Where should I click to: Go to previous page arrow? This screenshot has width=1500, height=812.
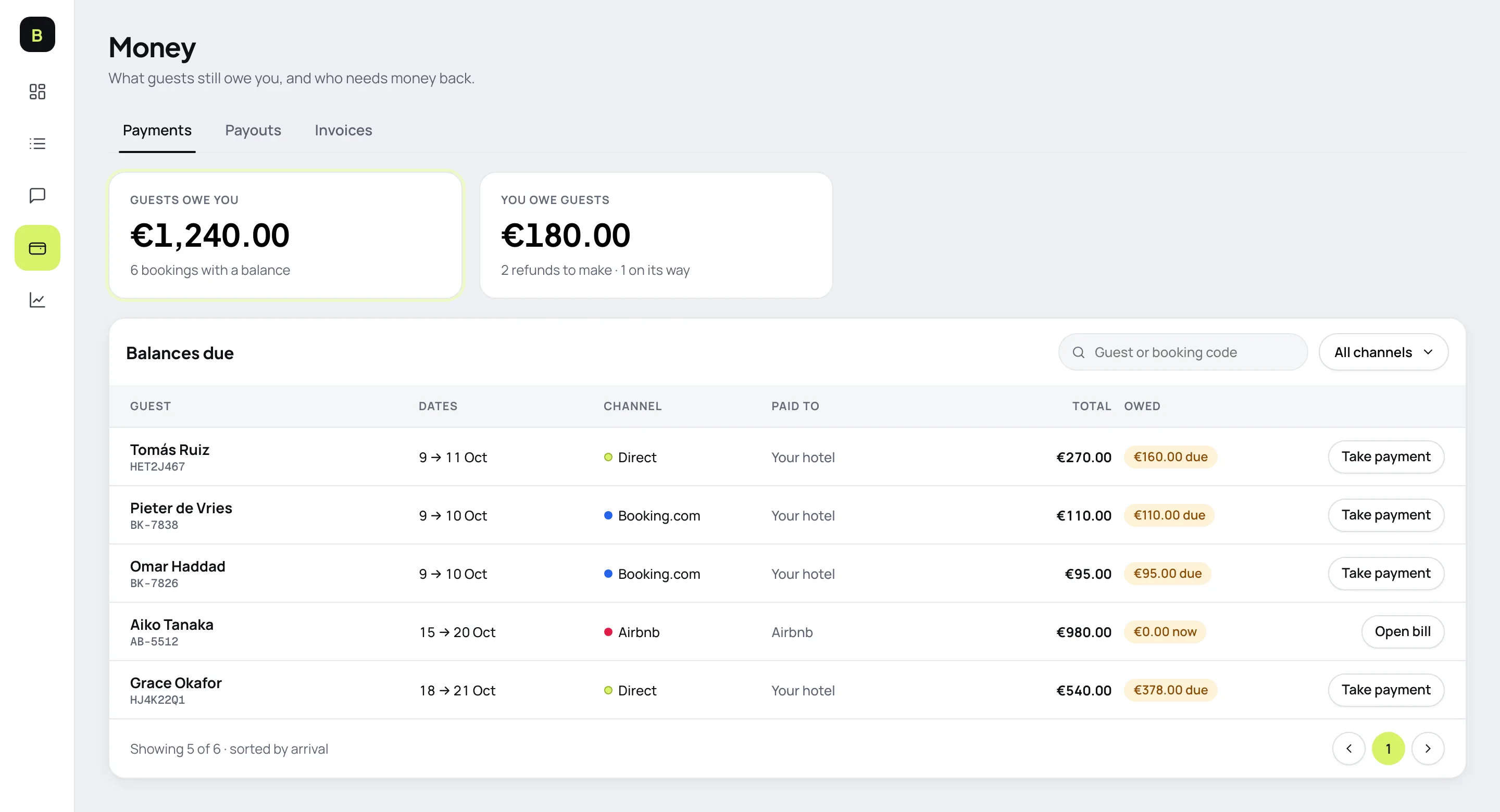click(1348, 748)
